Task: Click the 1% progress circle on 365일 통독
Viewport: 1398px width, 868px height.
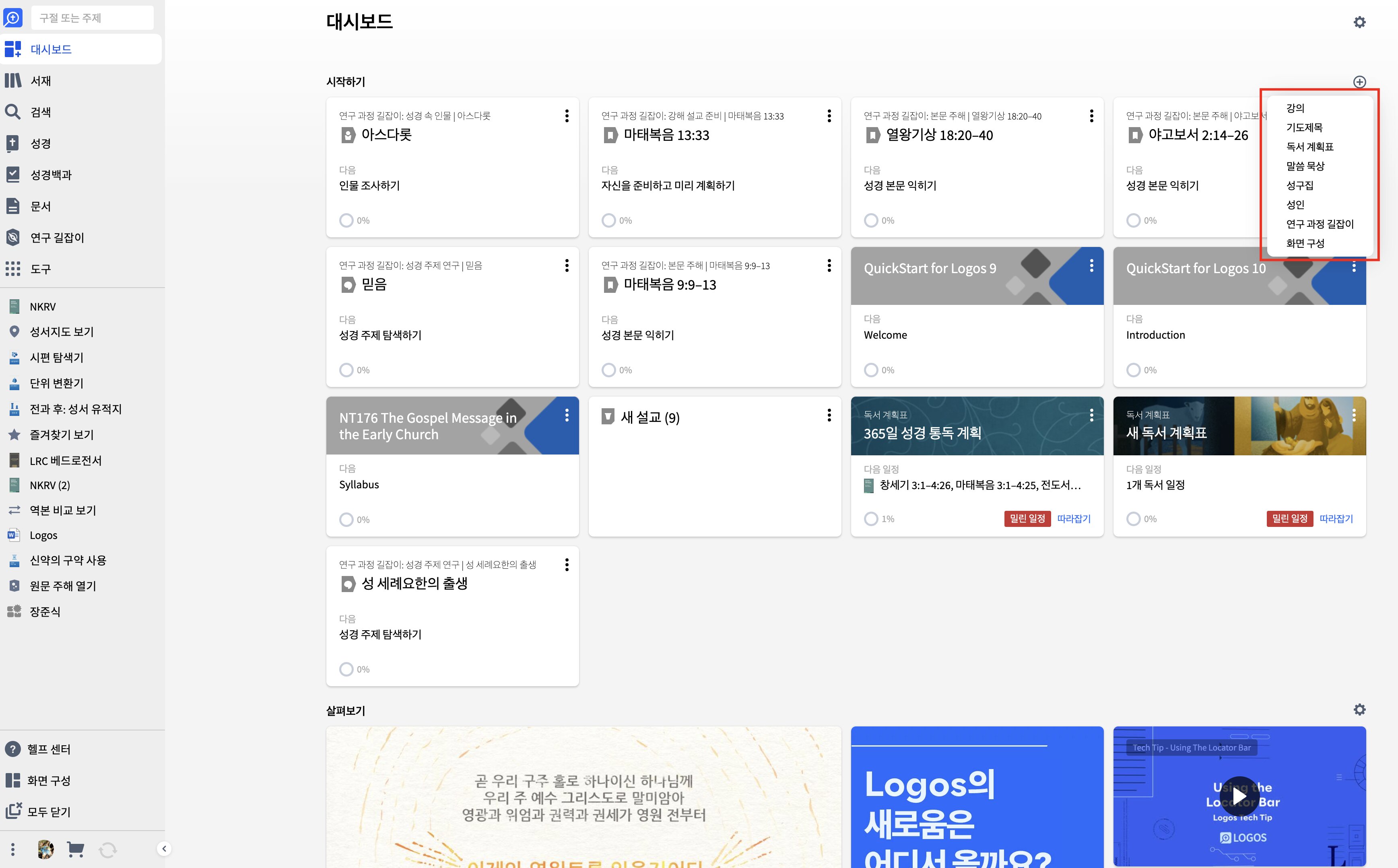Action: 871,518
